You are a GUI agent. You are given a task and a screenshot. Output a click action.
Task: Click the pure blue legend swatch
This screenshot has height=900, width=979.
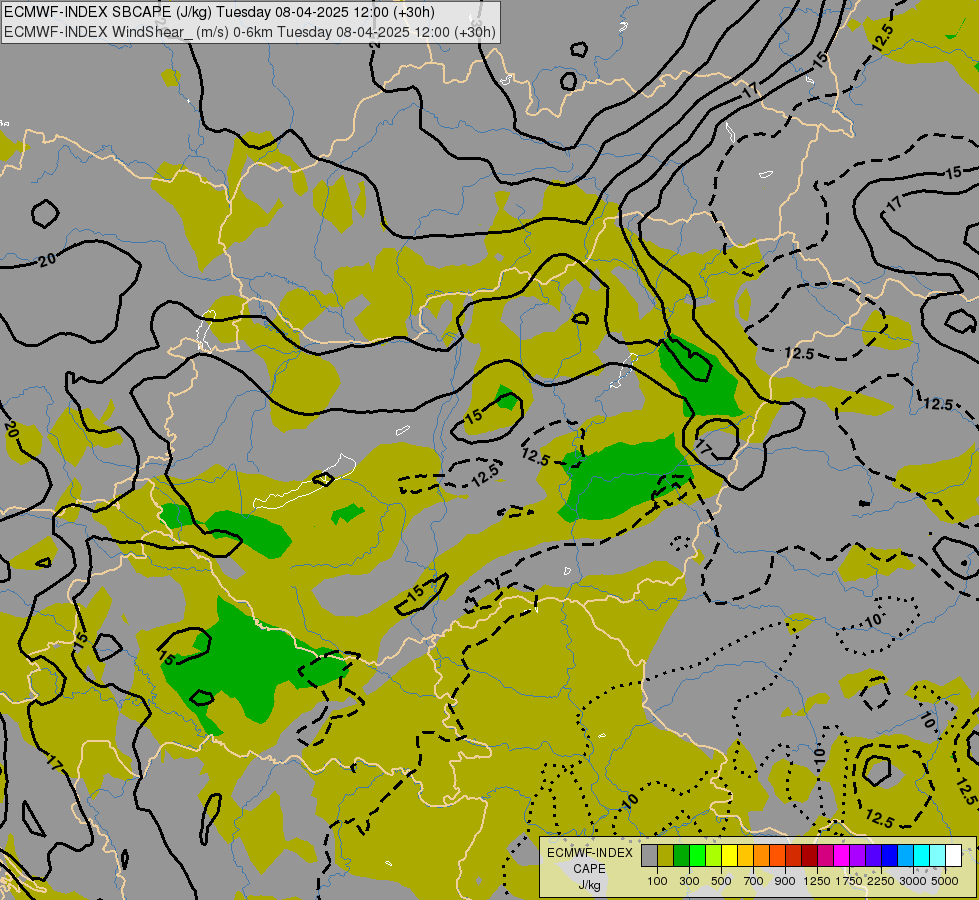(x=890, y=856)
